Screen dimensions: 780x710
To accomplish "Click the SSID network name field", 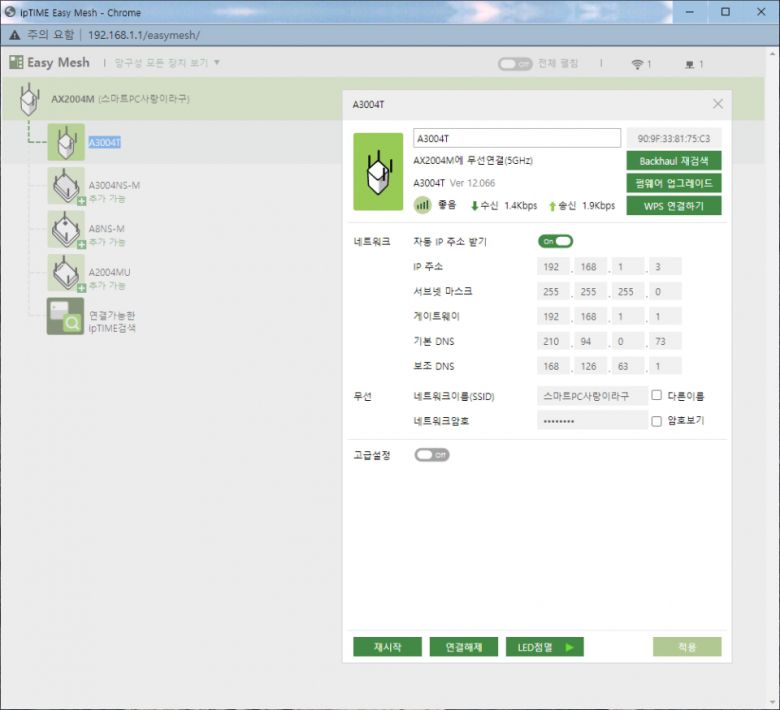I will [592, 396].
